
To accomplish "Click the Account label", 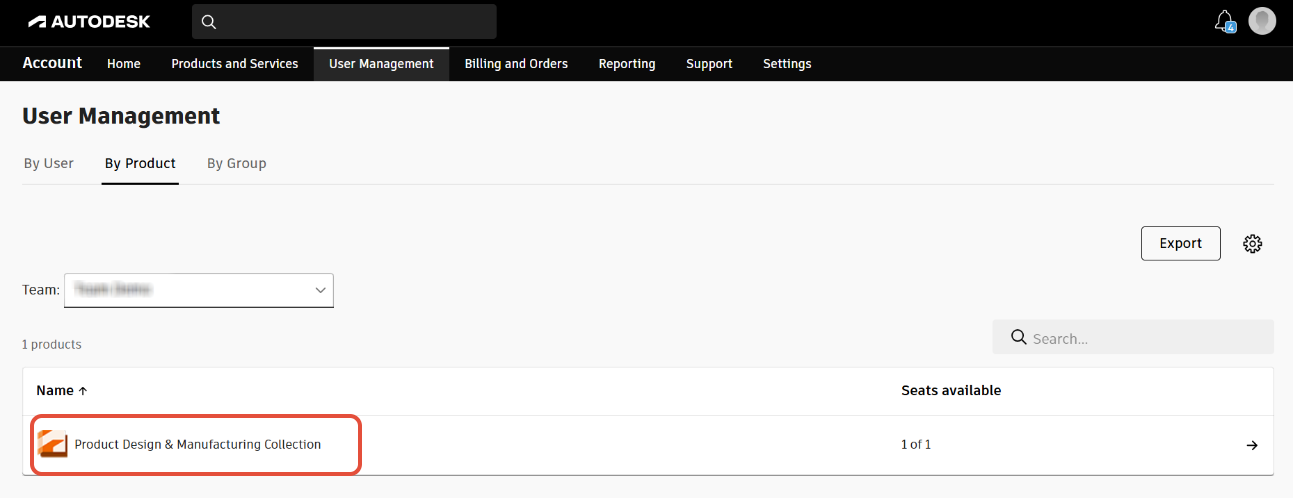I will coord(52,63).
